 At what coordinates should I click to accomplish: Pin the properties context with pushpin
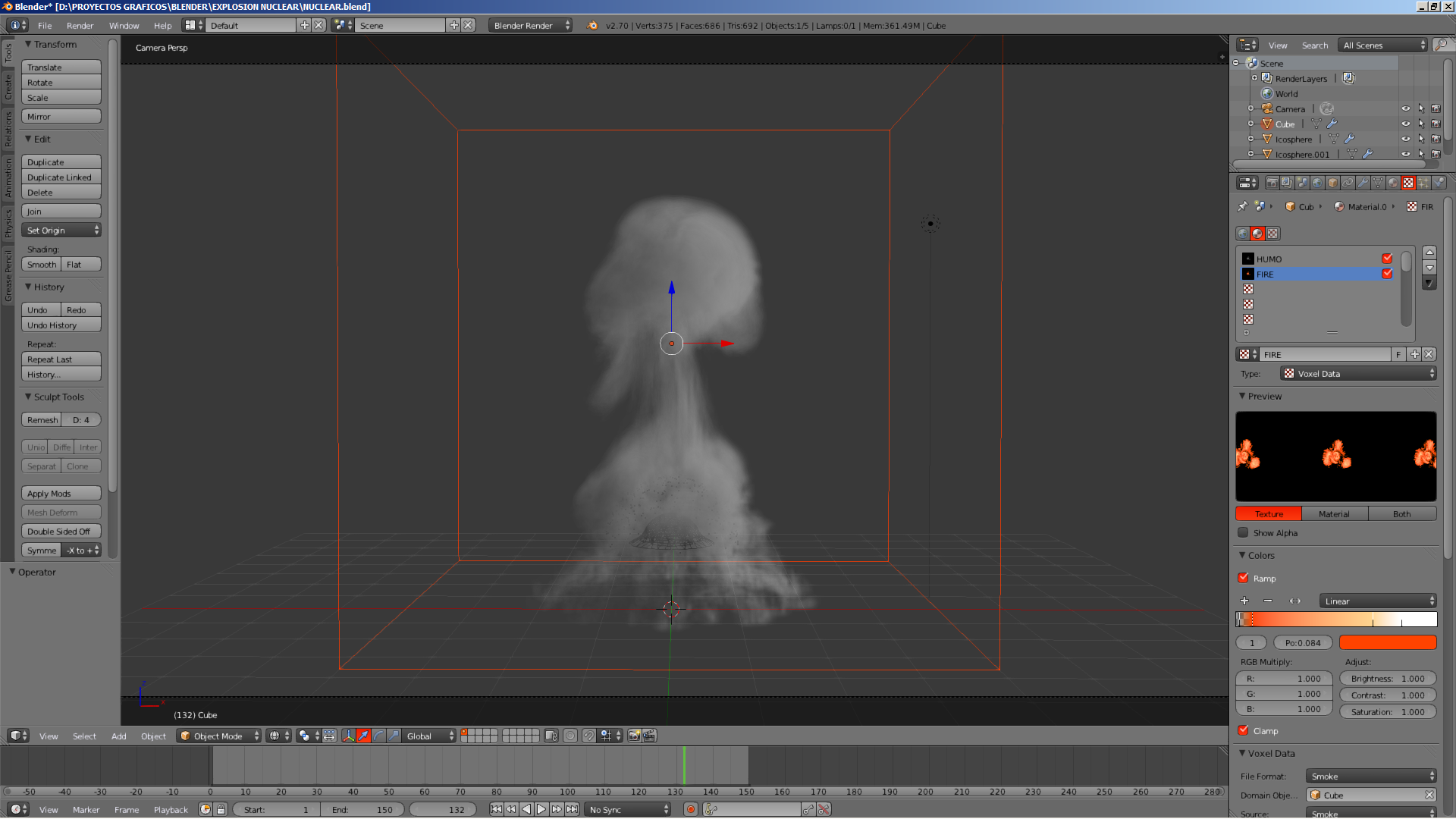tap(1242, 206)
